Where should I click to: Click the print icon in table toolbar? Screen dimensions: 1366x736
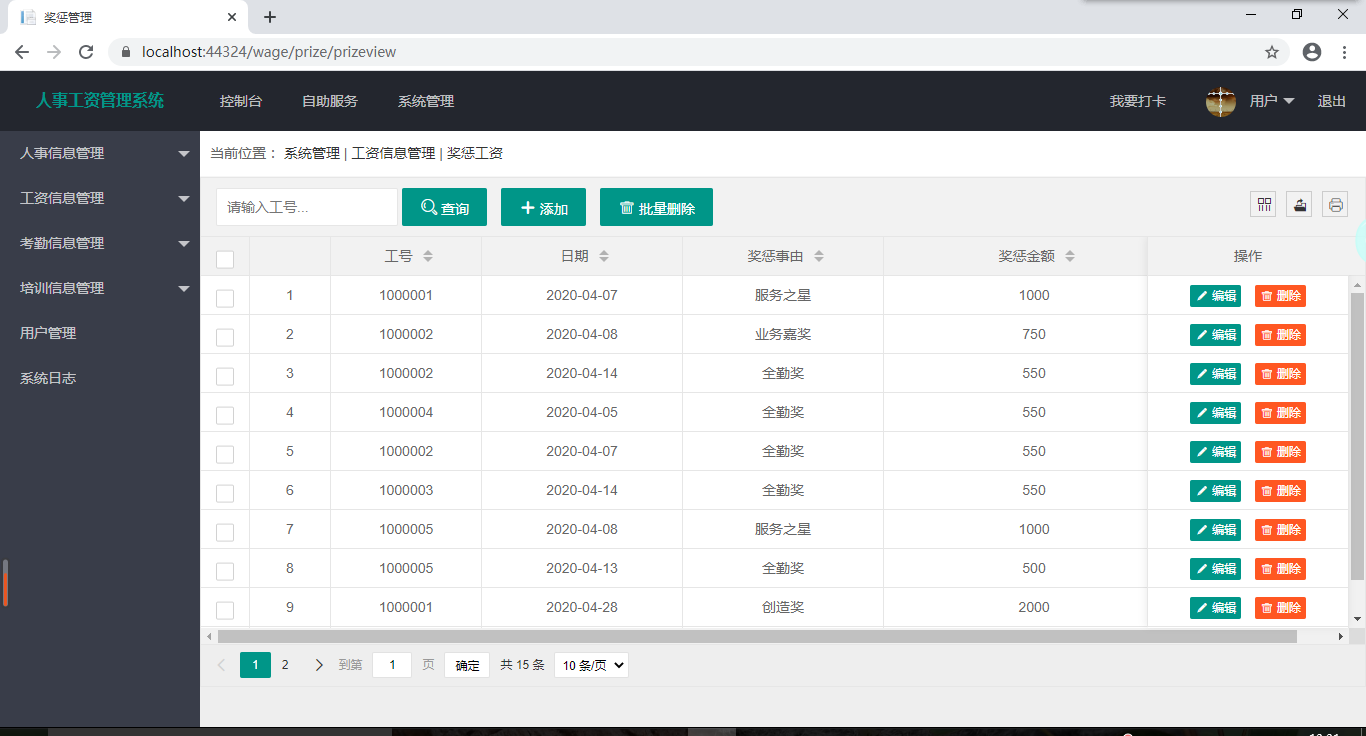click(x=1336, y=205)
